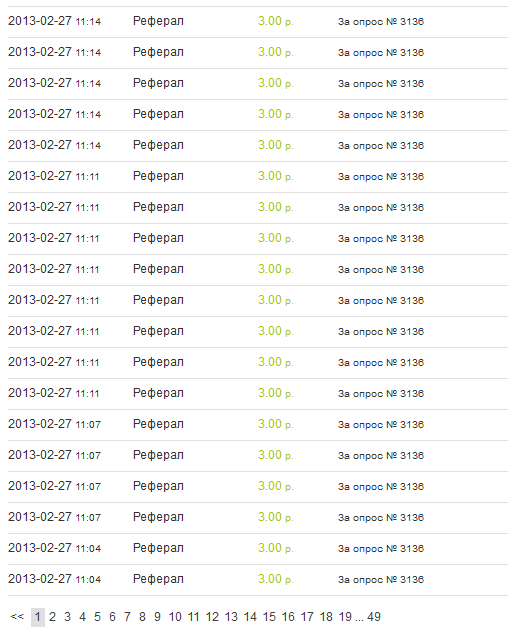Screen dimensions: 515x637
Task: Open page 3 of results
Action: [67, 617]
